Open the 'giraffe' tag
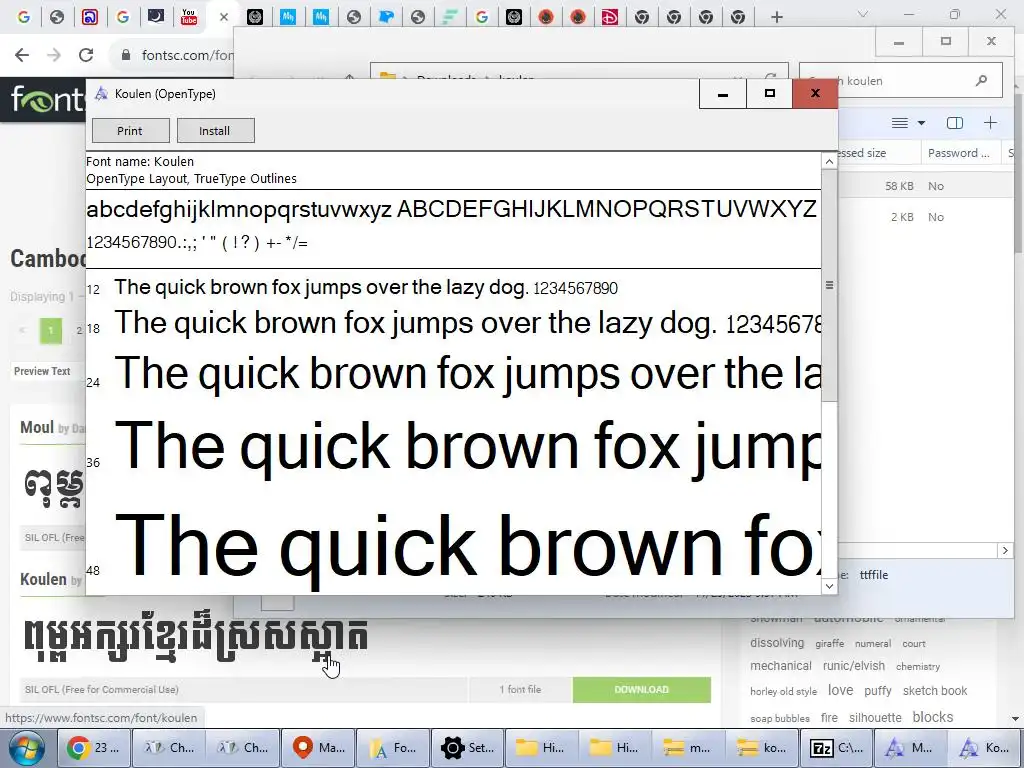1024x768 pixels. (829, 643)
